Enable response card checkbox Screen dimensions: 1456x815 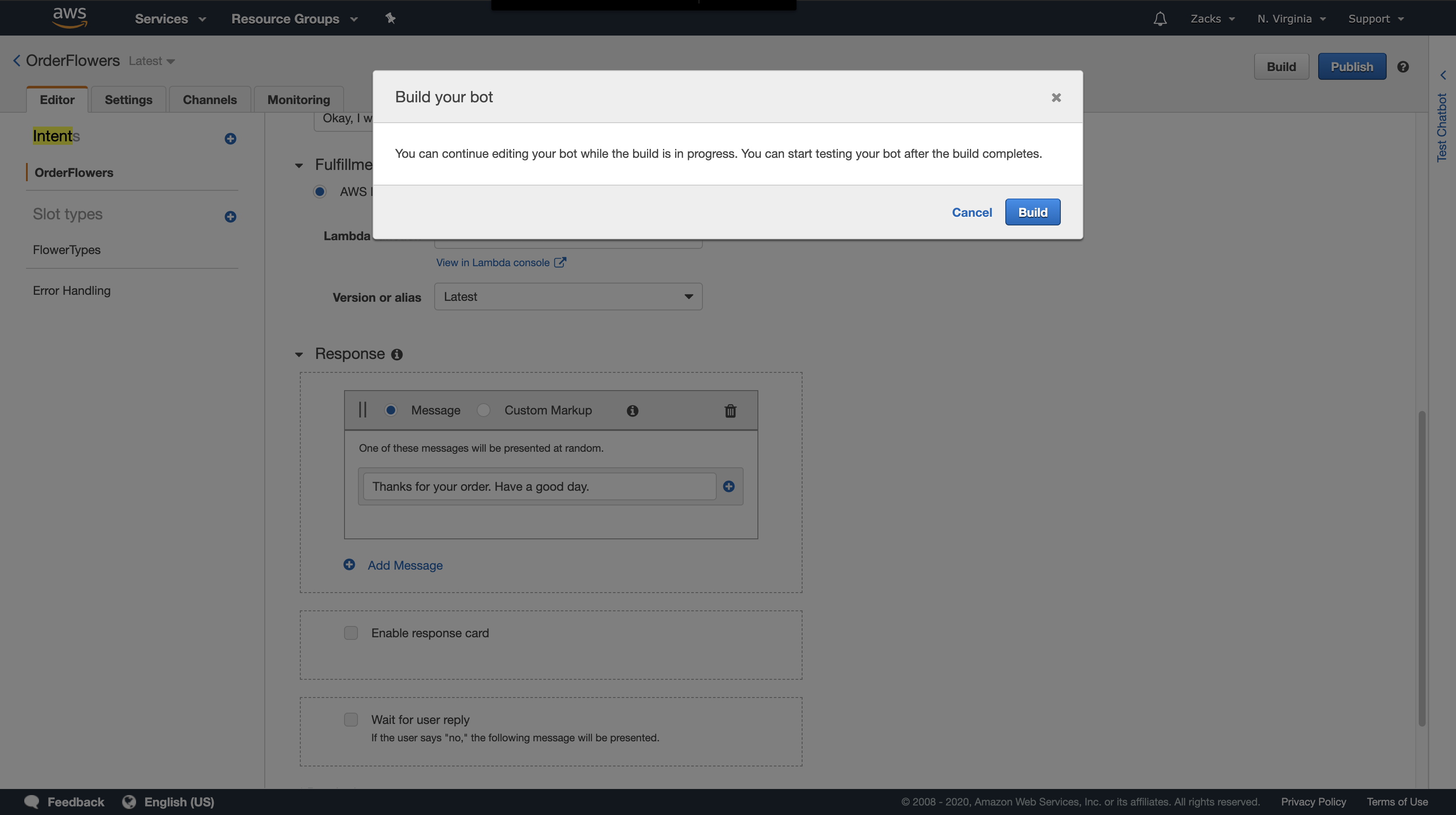click(x=351, y=633)
